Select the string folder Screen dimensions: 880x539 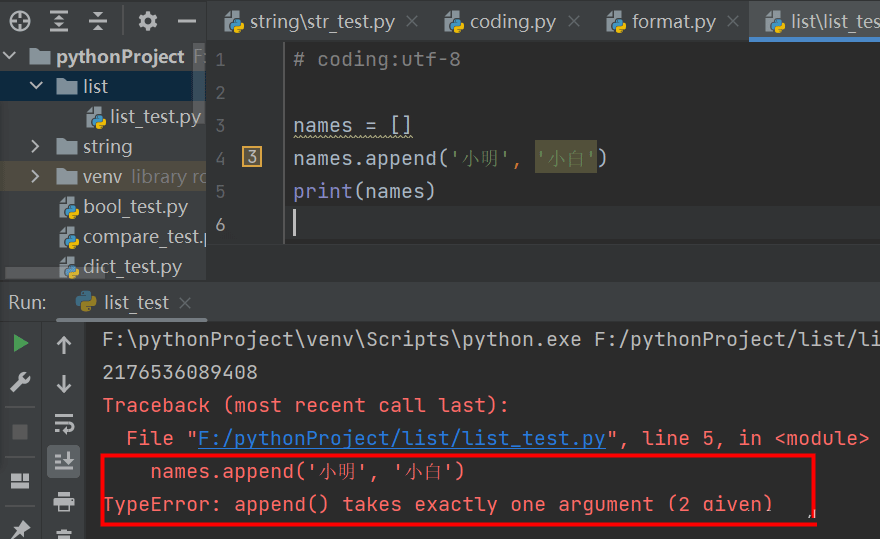(108, 147)
